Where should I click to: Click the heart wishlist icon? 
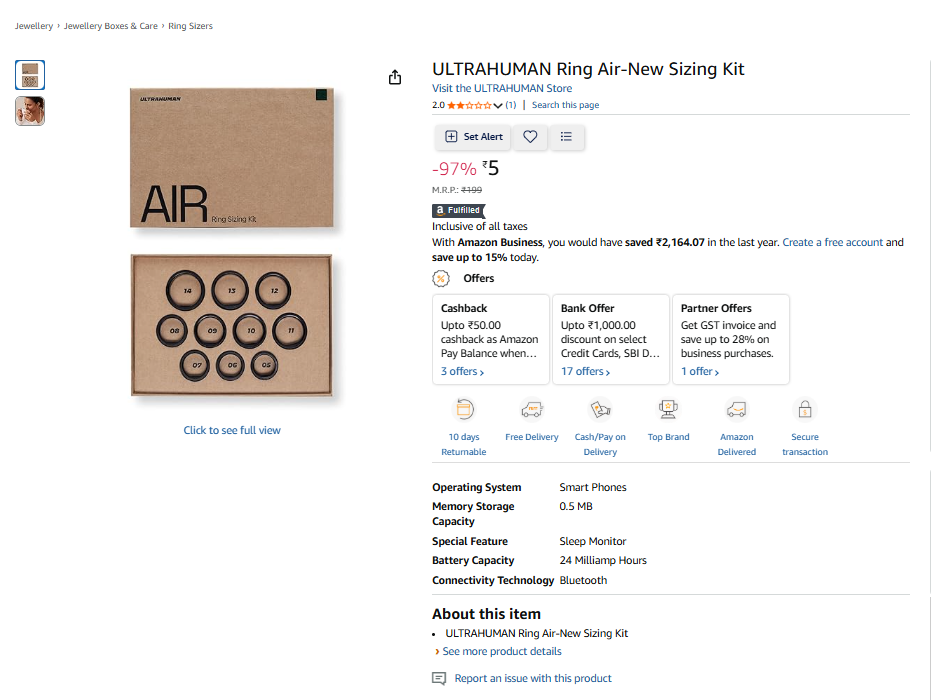point(530,137)
